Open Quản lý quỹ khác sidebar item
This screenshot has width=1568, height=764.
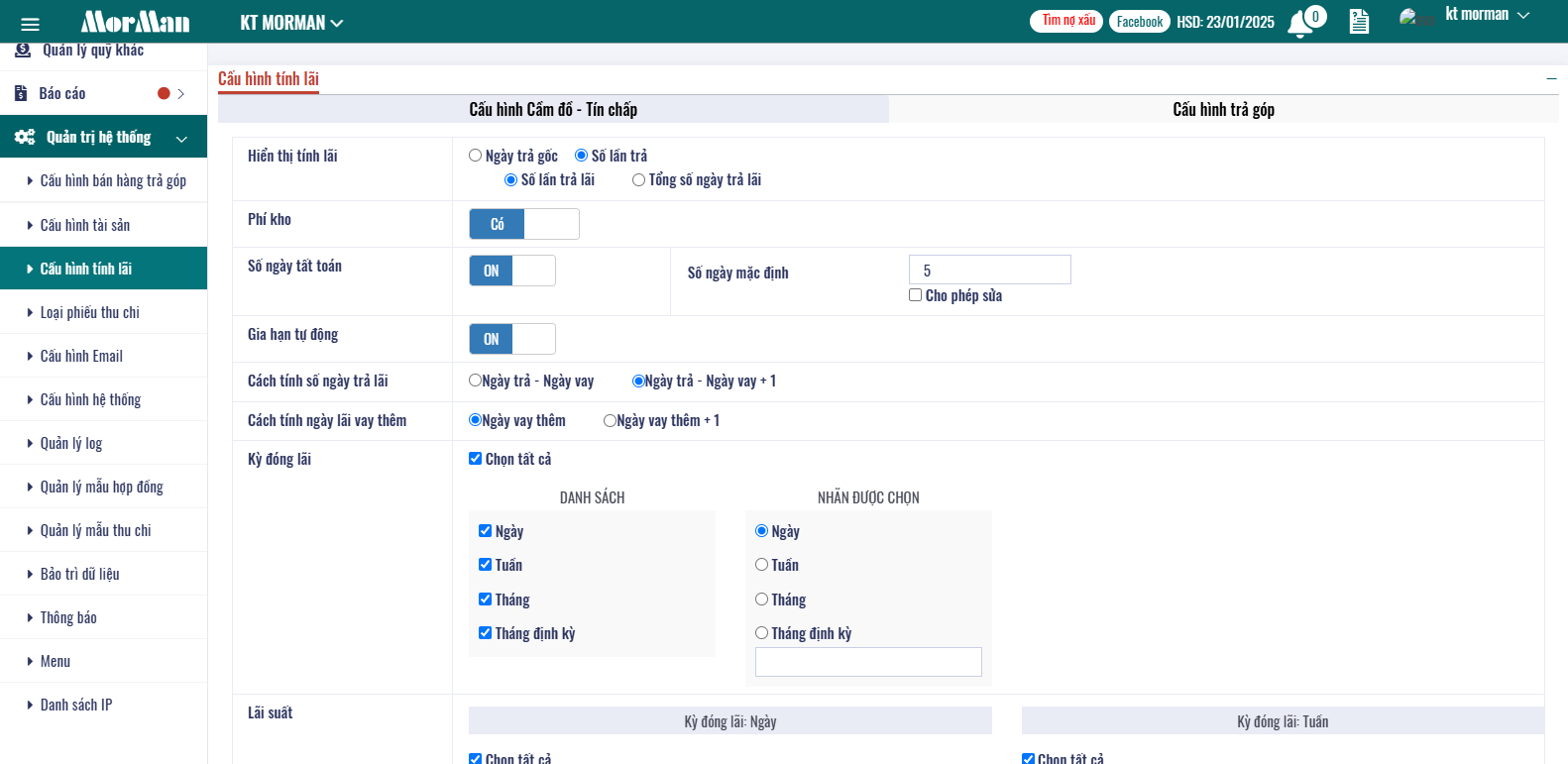click(x=104, y=55)
